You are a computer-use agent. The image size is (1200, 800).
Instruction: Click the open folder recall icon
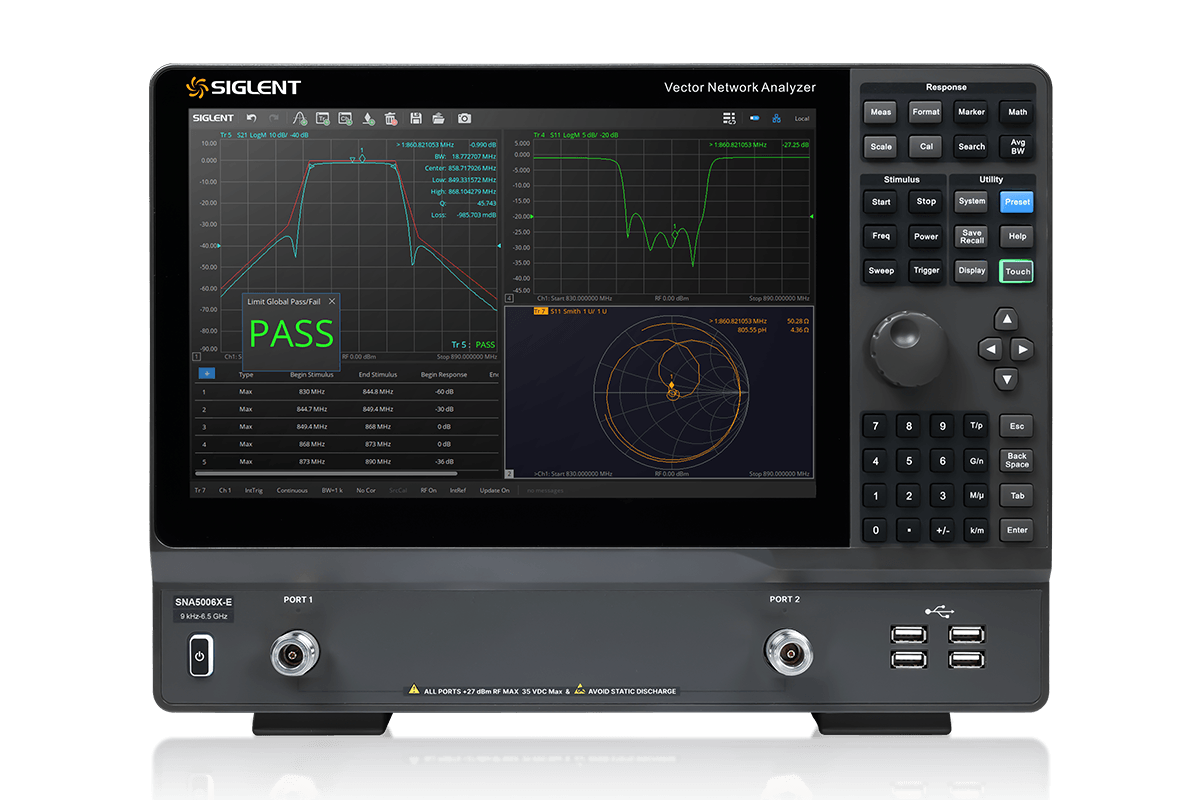(x=438, y=118)
